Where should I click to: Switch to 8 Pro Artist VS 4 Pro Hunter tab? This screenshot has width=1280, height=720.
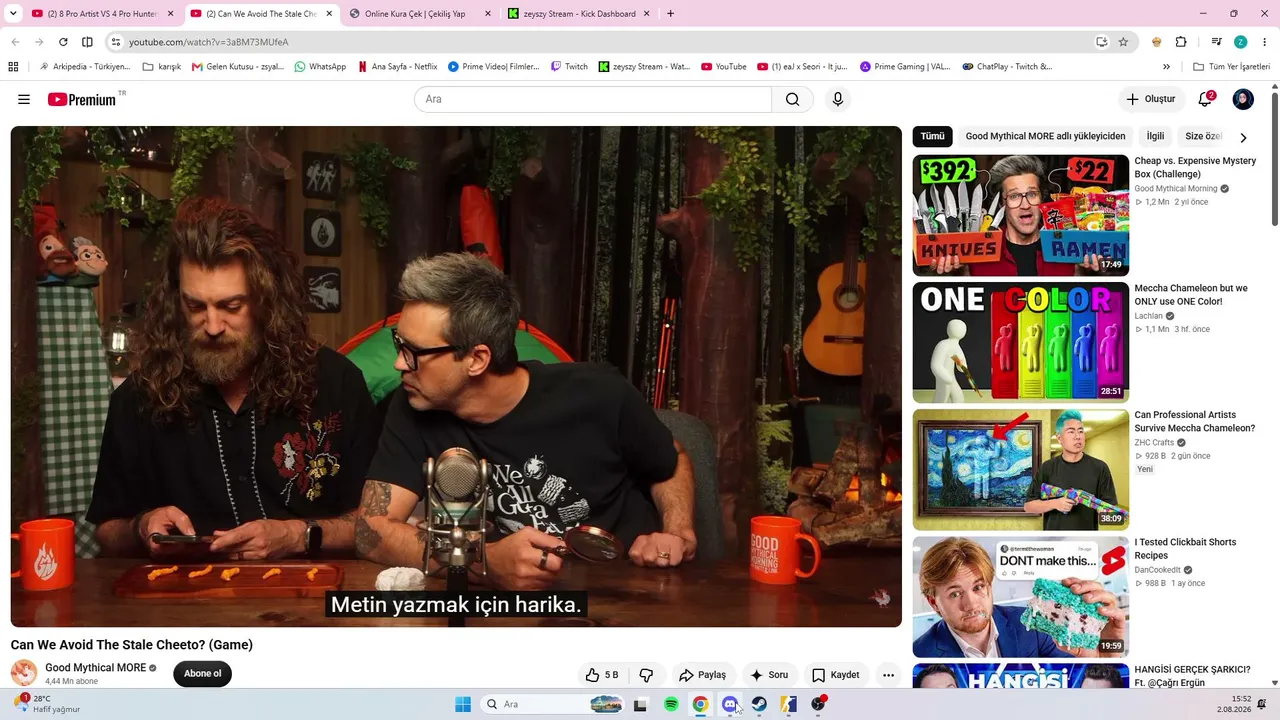103,14
